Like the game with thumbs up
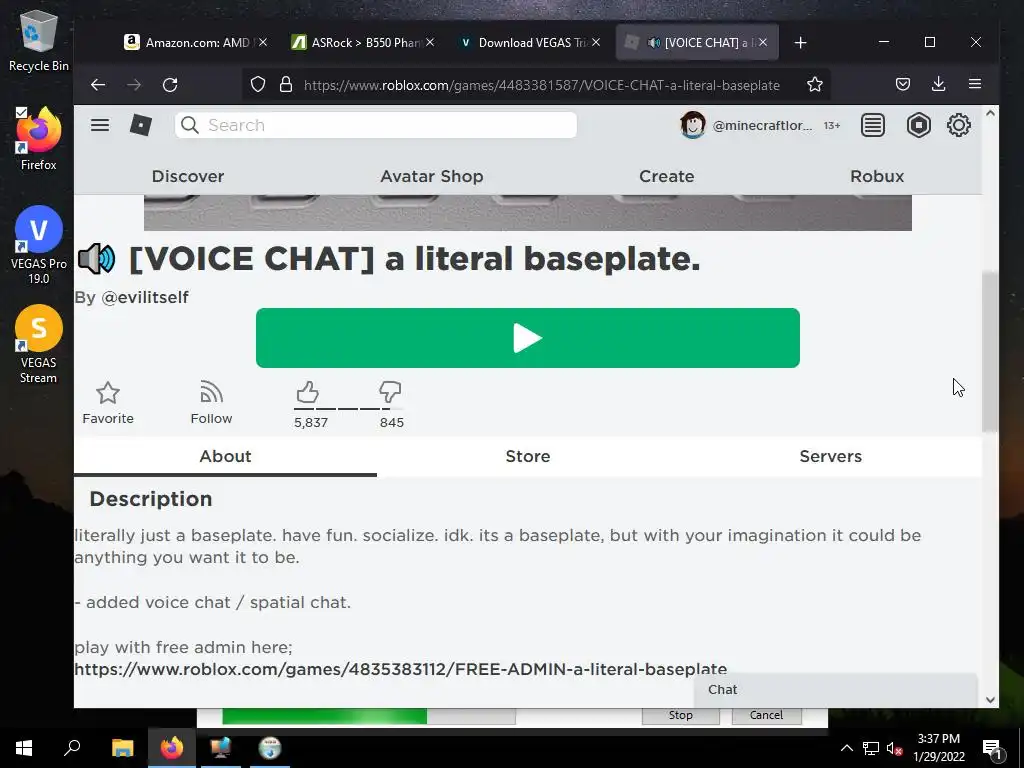Image resolution: width=1024 pixels, height=768 pixels. 308,392
